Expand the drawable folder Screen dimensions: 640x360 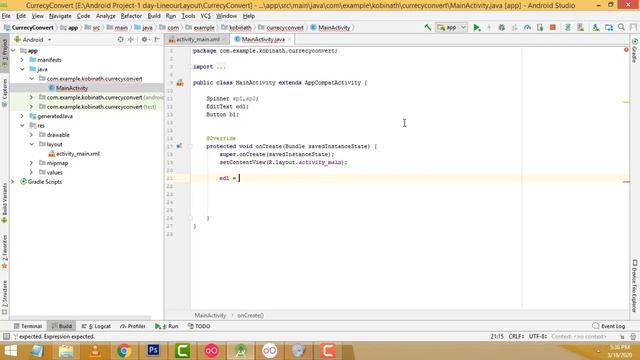[x=31, y=135]
